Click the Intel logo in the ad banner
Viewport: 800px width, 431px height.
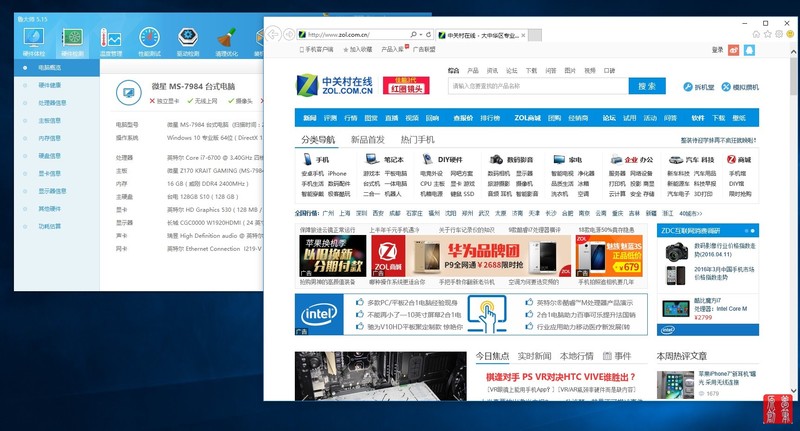pos(319,314)
